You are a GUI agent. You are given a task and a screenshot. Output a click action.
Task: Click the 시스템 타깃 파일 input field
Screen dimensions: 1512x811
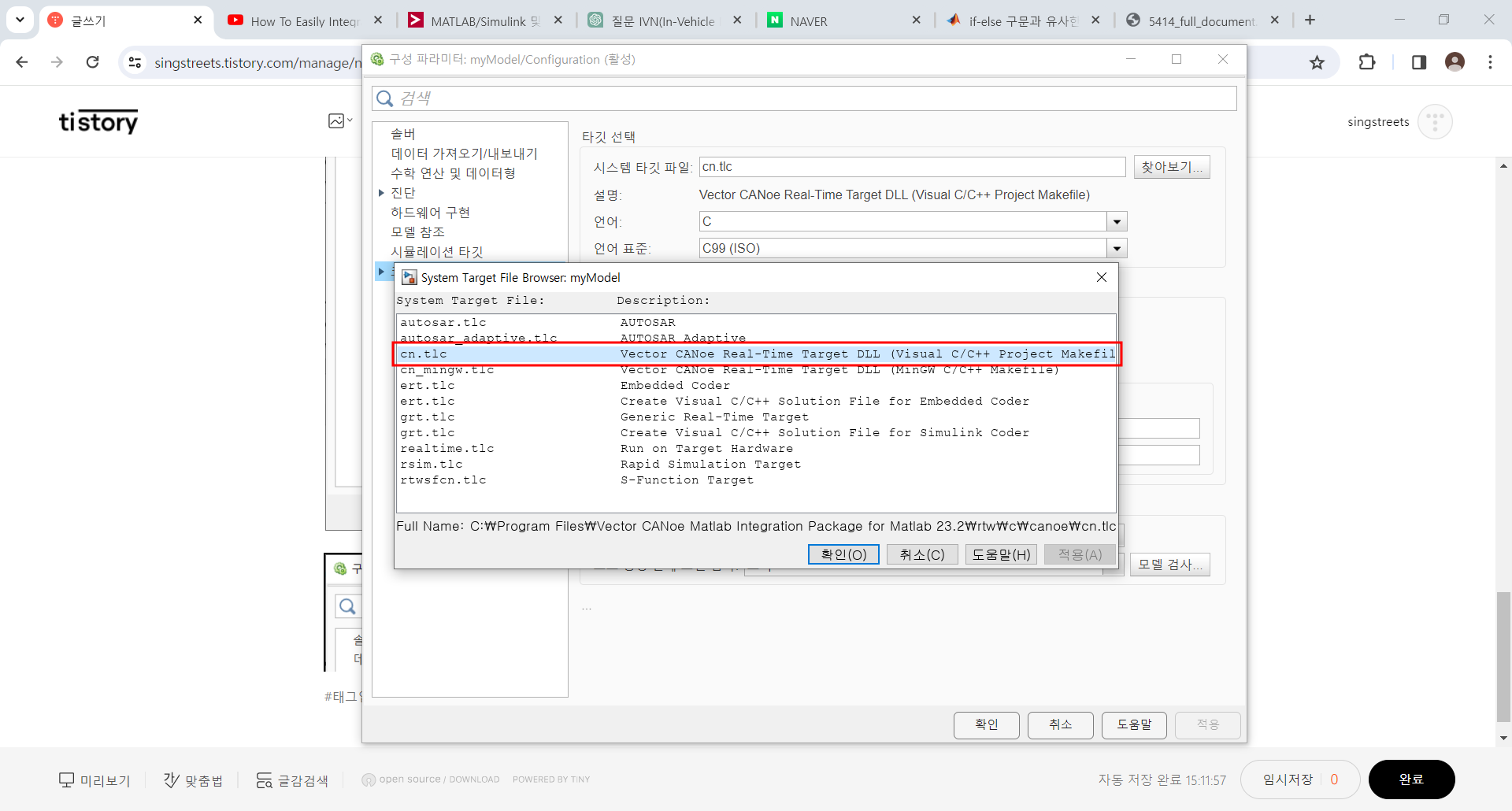[913, 167]
